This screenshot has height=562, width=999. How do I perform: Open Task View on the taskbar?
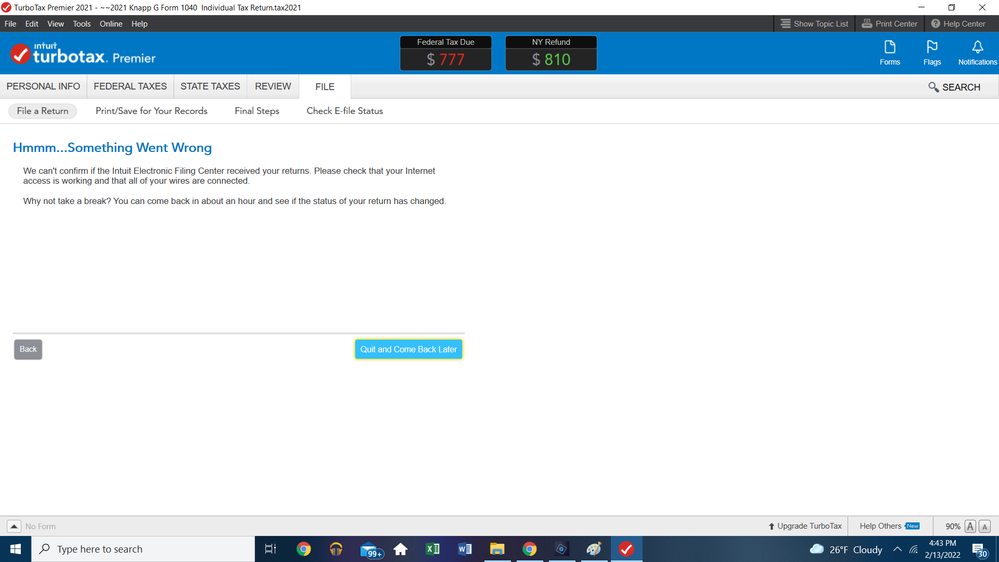(270, 549)
